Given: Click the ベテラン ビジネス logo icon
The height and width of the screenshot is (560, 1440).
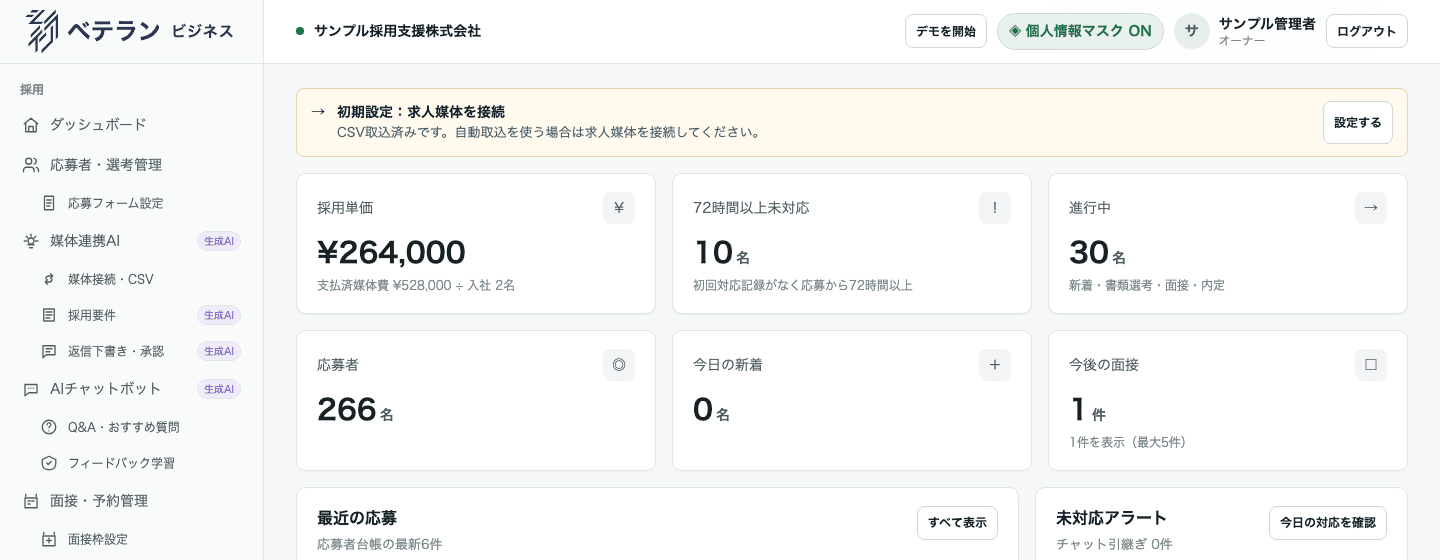Looking at the screenshot, I should pyautogui.click(x=41, y=31).
